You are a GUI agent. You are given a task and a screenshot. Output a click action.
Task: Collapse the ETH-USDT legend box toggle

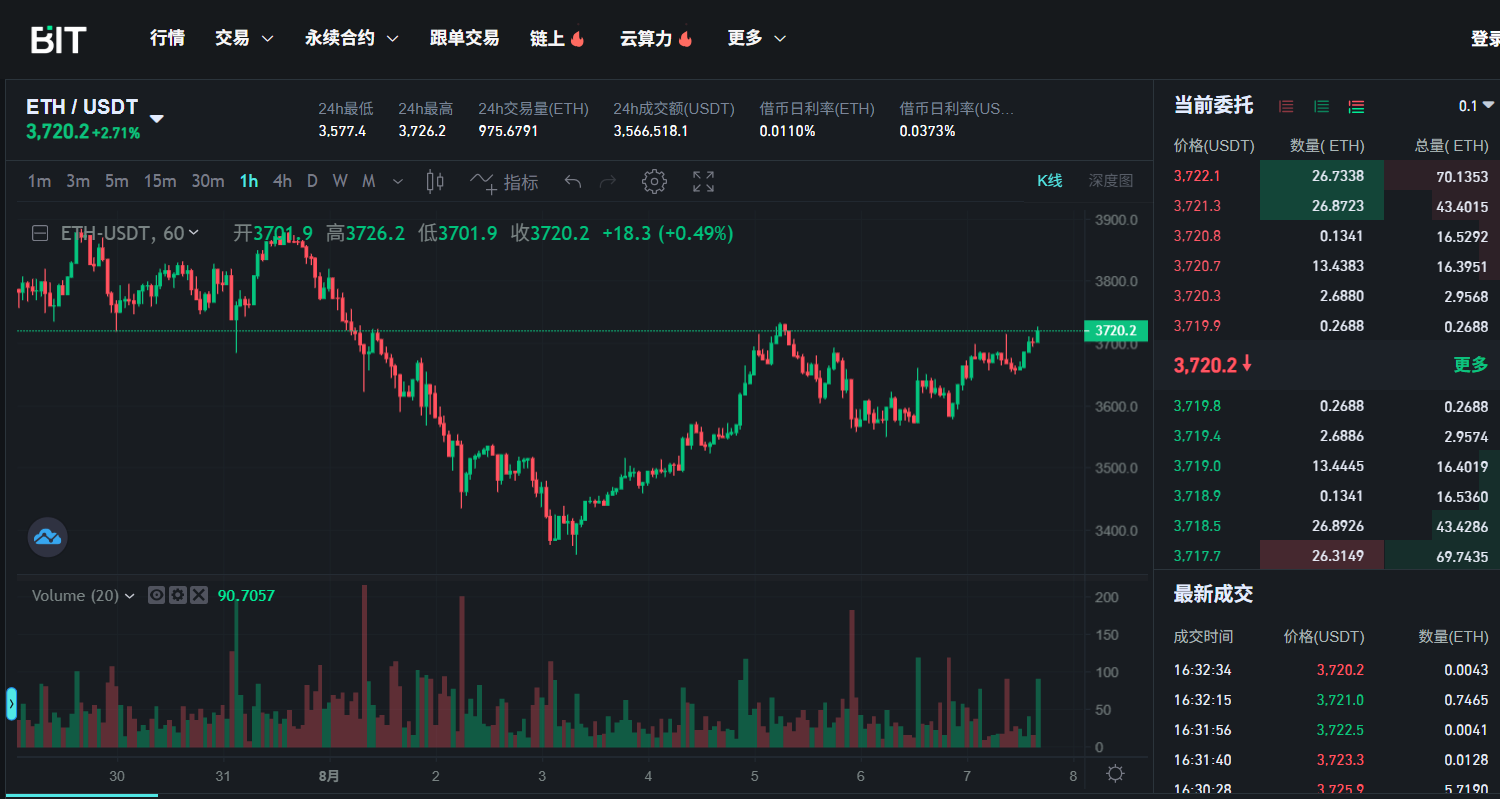point(40,233)
